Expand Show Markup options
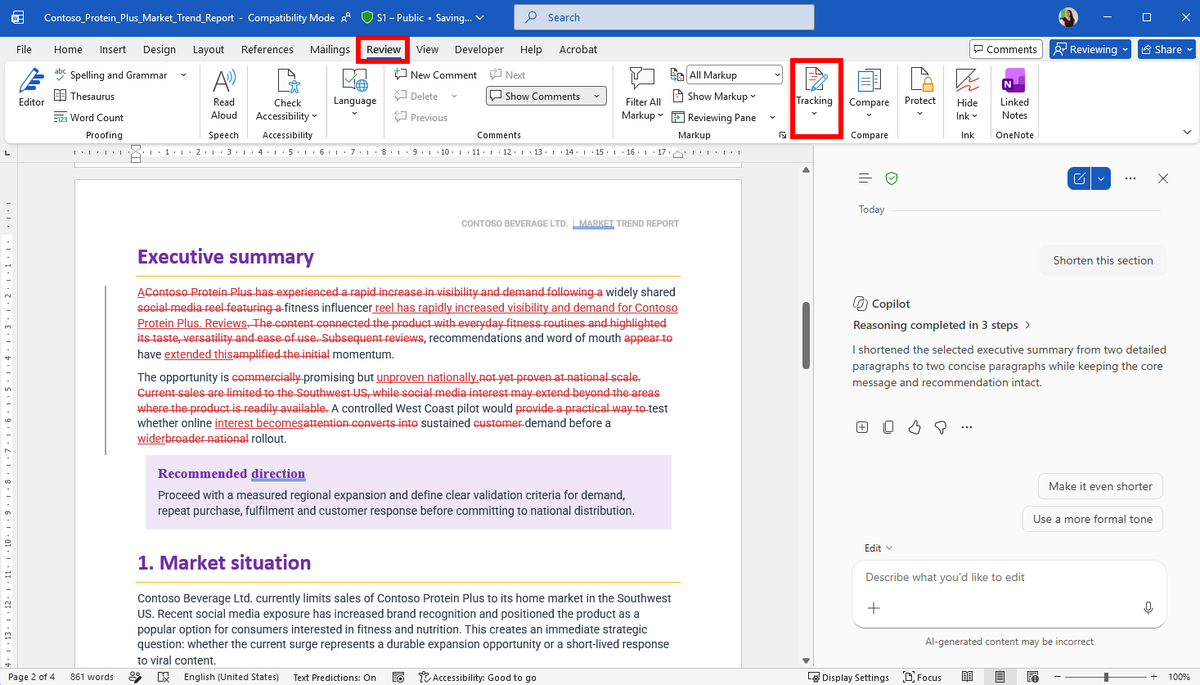Screen dimensions: 1200x685 (713, 96)
